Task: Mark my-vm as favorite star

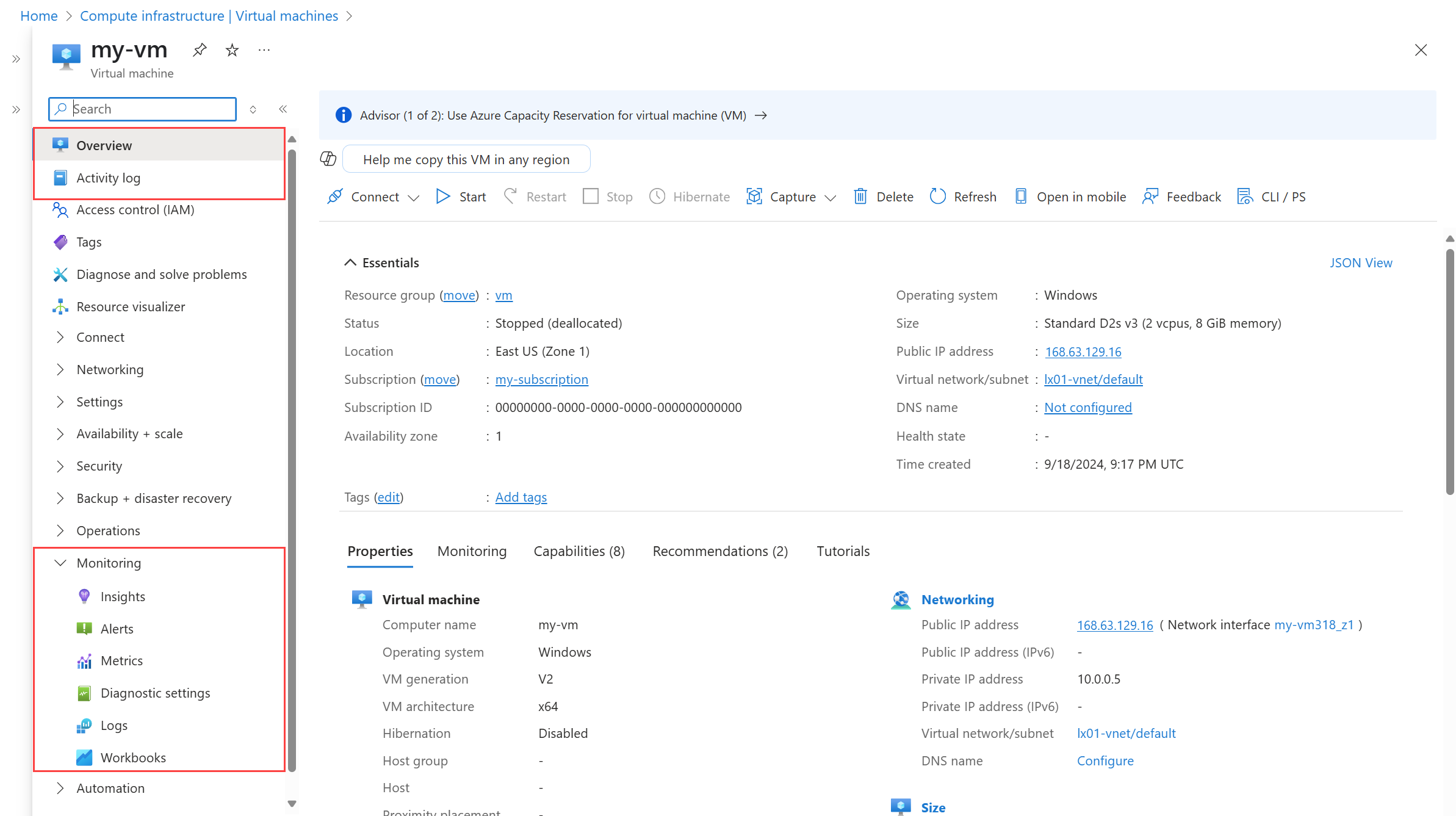Action: pyautogui.click(x=232, y=50)
